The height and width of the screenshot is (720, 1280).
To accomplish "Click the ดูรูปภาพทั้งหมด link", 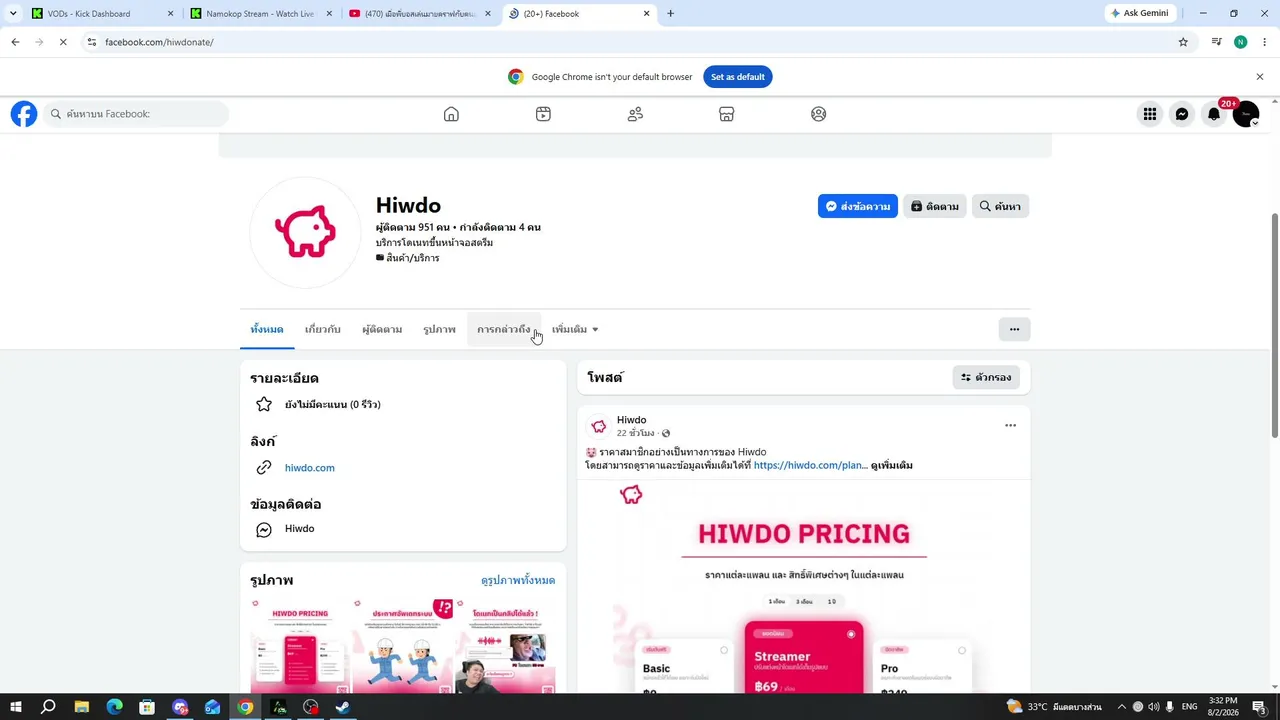I will point(518,580).
